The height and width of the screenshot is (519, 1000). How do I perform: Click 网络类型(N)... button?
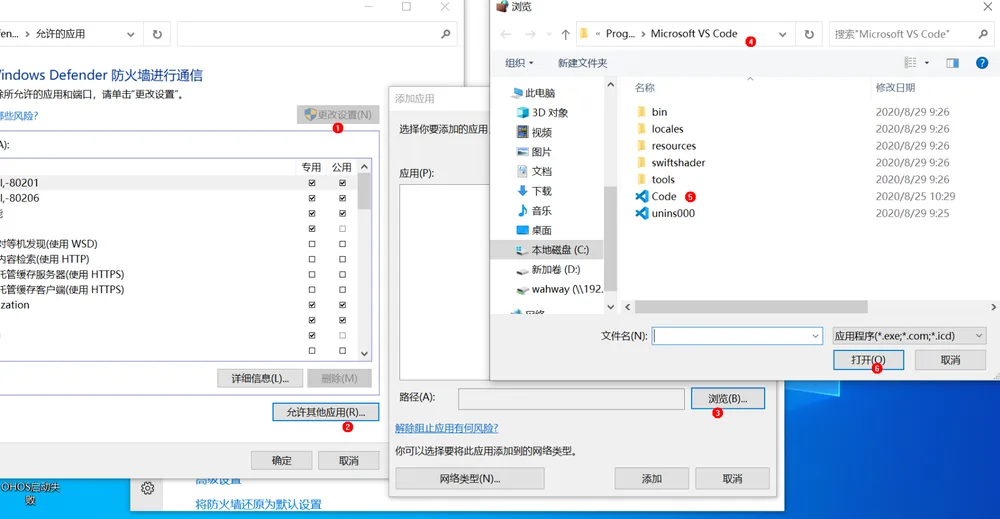coord(469,478)
